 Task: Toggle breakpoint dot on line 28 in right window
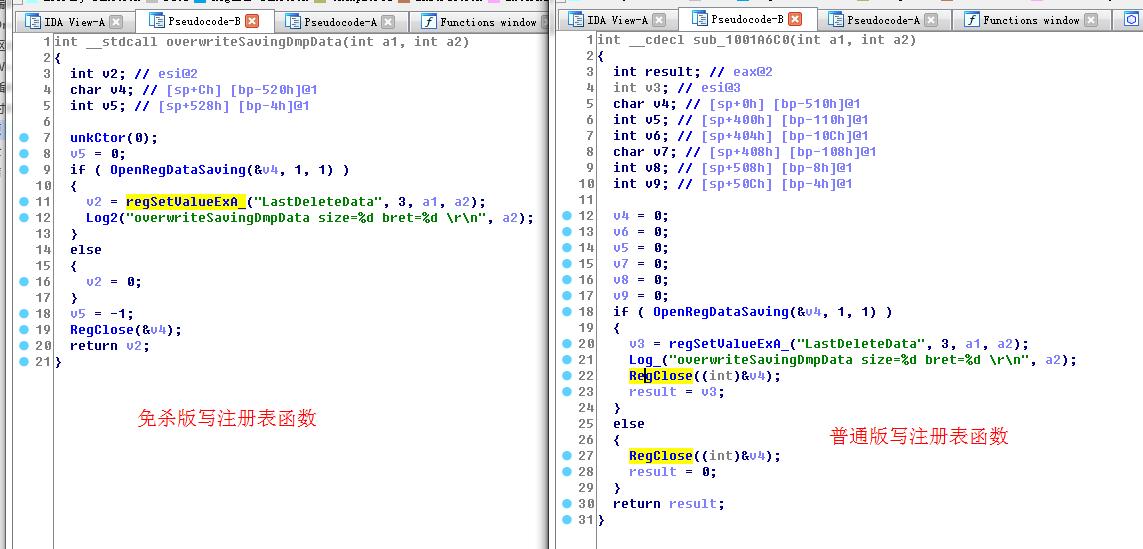pos(567,472)
